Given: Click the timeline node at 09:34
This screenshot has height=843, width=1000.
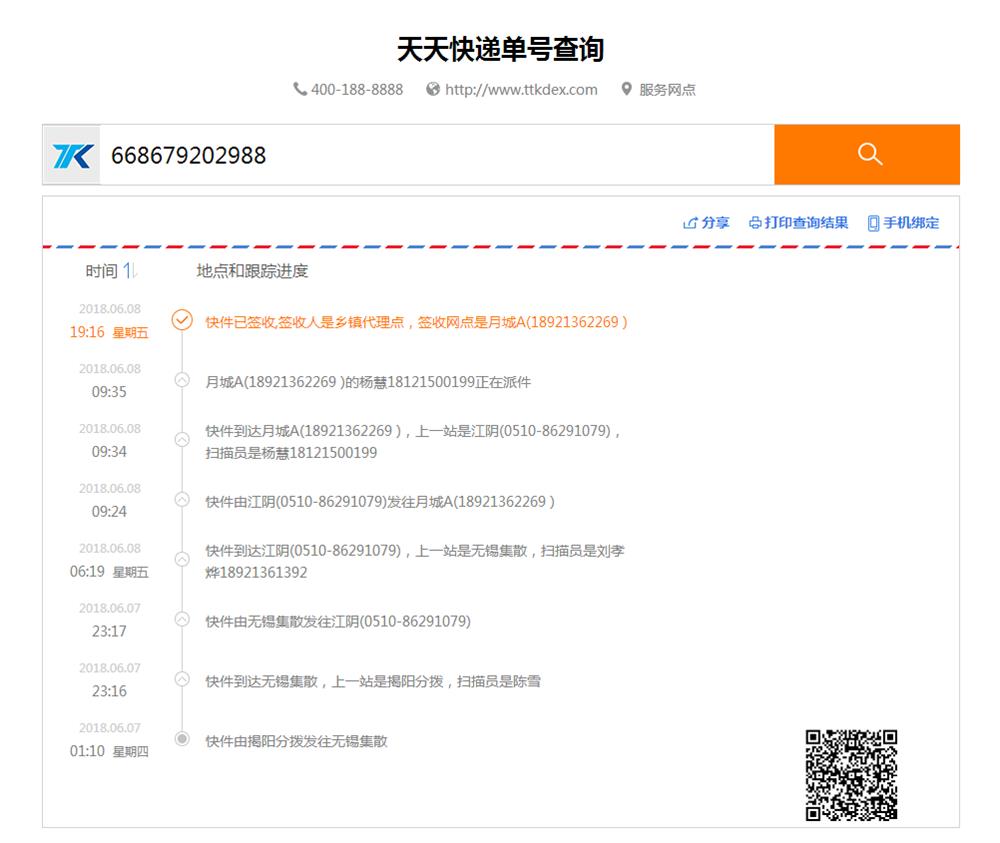Looking at the screenshot, I should pos(182,440).
